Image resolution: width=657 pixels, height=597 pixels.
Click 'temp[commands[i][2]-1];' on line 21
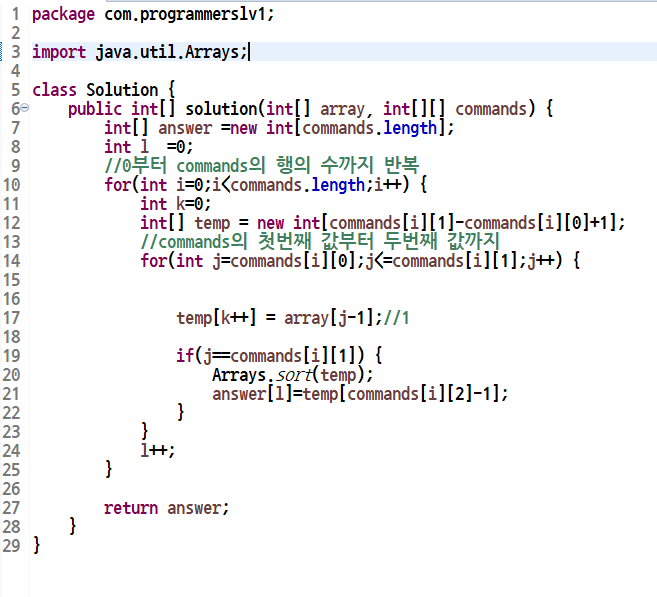[x=406, y=394]
